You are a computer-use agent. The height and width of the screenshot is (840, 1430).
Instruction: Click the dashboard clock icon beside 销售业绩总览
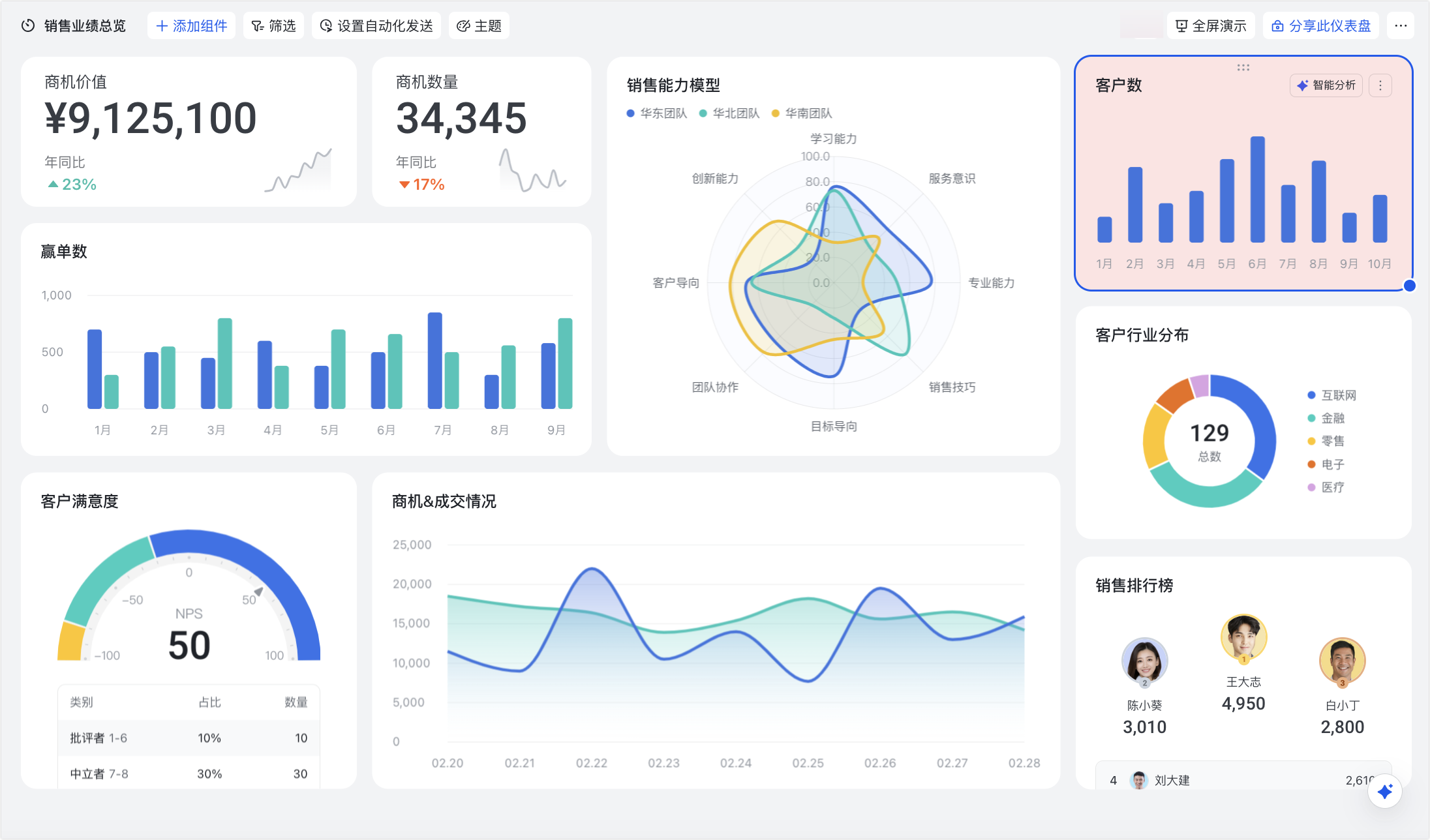click(x=28, y=26)
